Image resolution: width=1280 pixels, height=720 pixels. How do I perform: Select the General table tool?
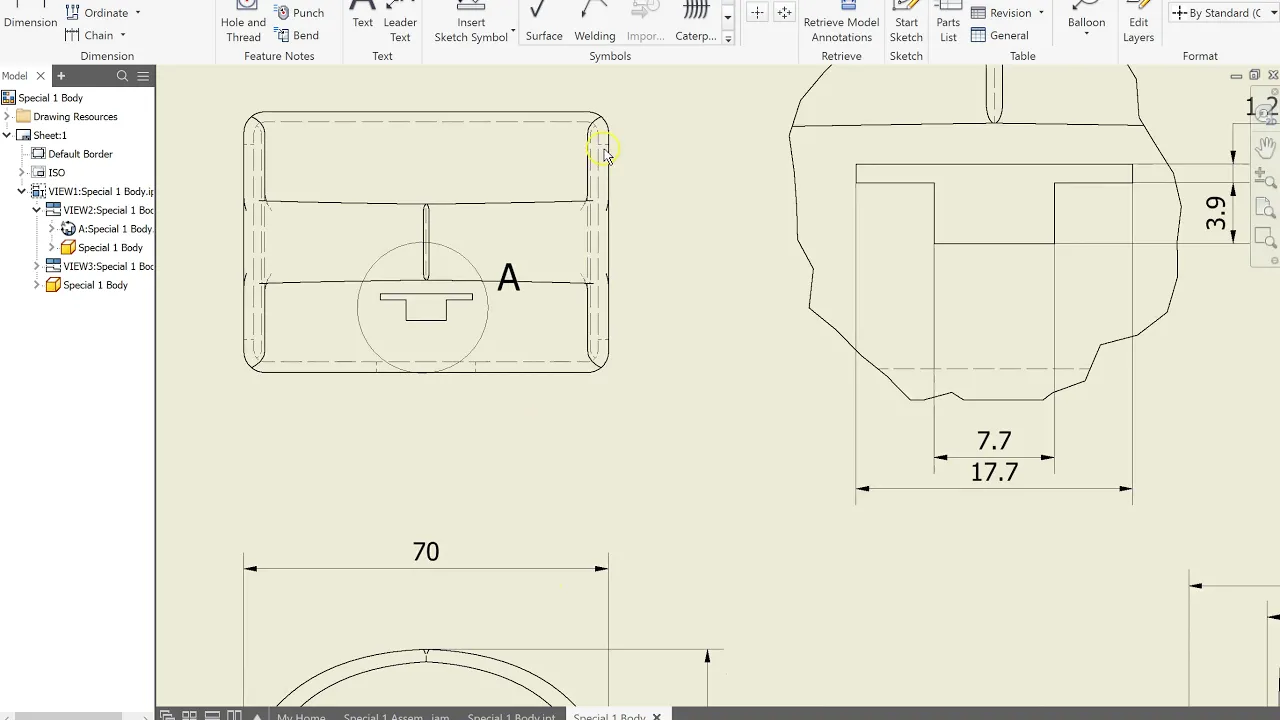click(999, 35)
